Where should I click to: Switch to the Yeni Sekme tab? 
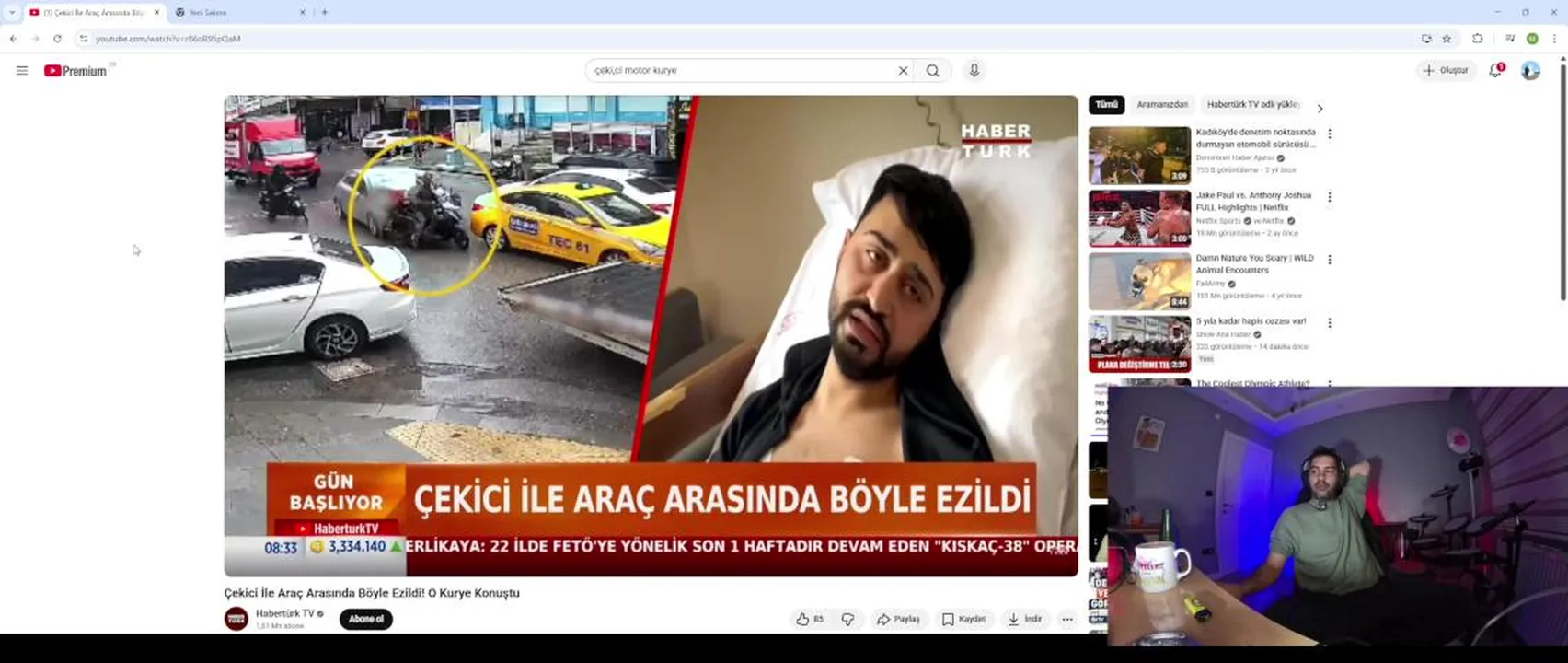[239, 12]
